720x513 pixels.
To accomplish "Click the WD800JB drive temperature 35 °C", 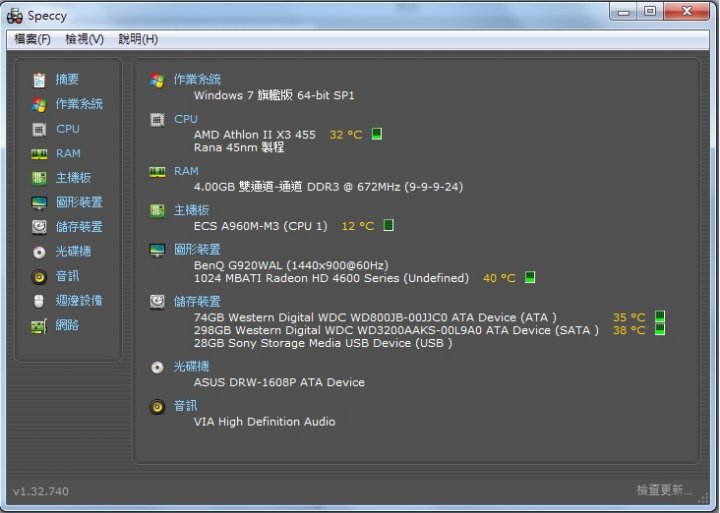I will [x=629, y=317].
